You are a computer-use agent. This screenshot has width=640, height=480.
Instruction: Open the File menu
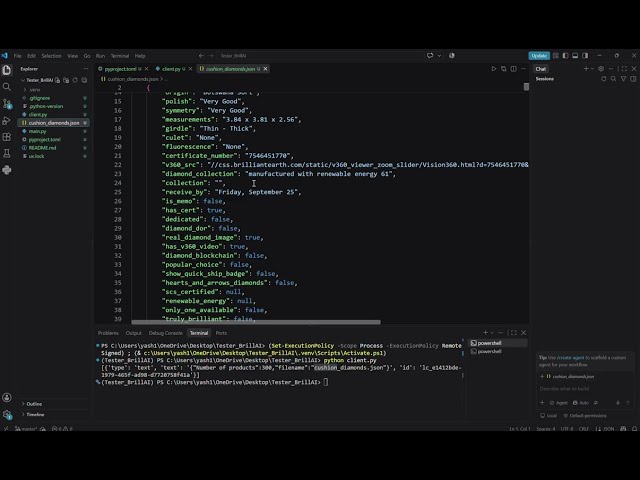pyautogui.click(x=18, y=56)
